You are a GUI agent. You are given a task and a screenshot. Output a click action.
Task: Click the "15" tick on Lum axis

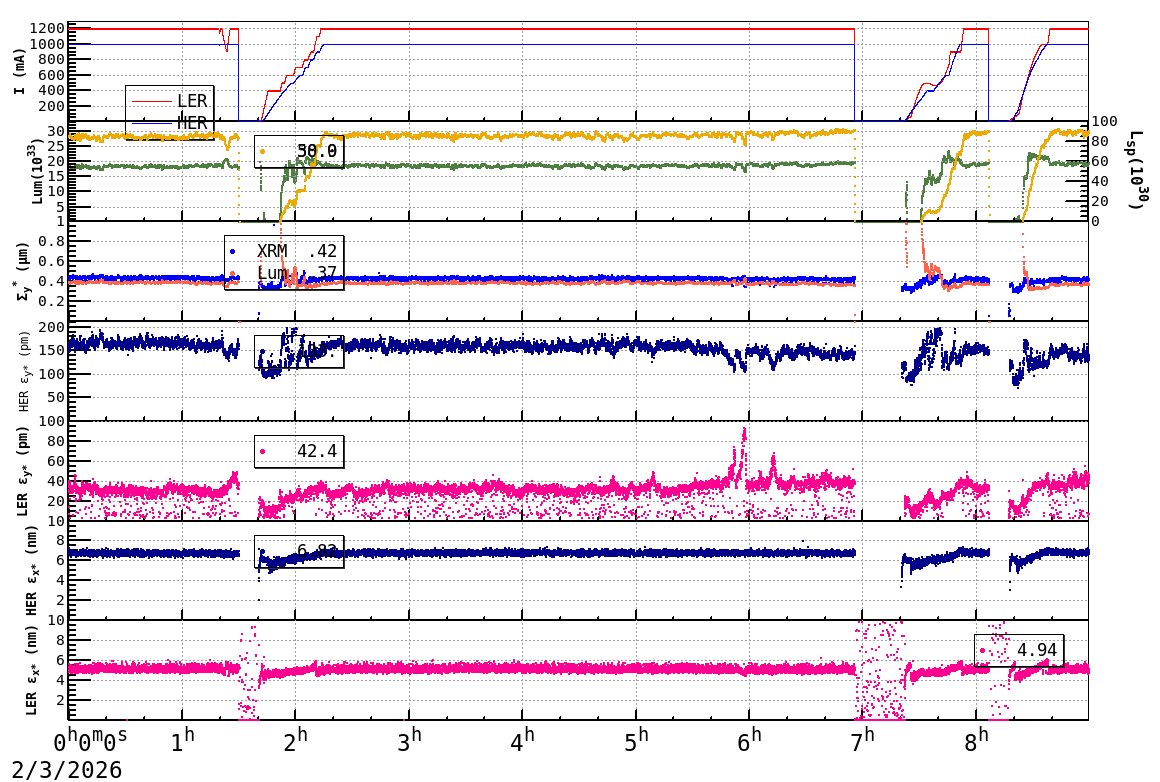[x=56, y=176]
